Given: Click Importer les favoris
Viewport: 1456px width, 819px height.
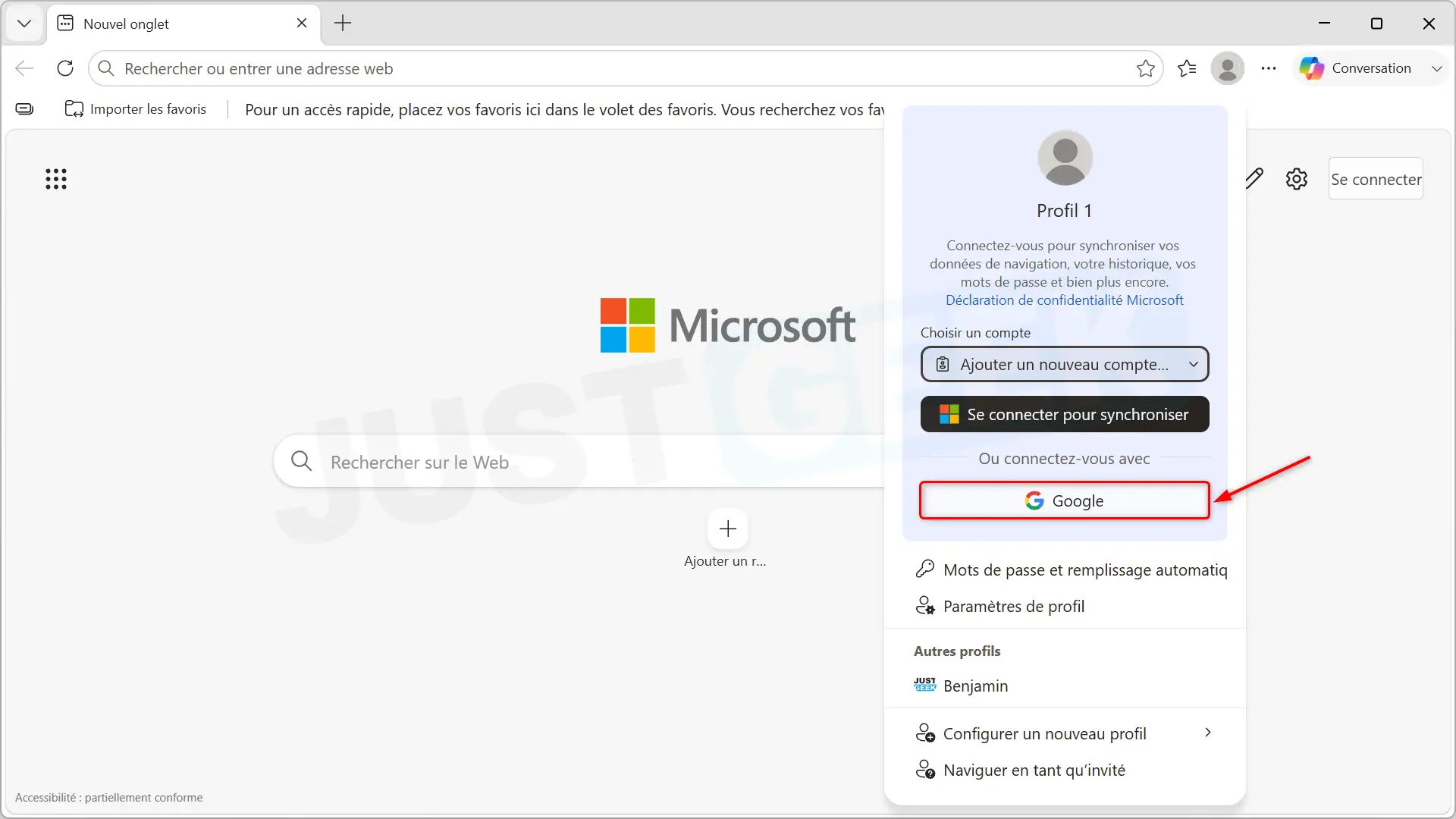Looking at the screenshot, I should point(136,109).
